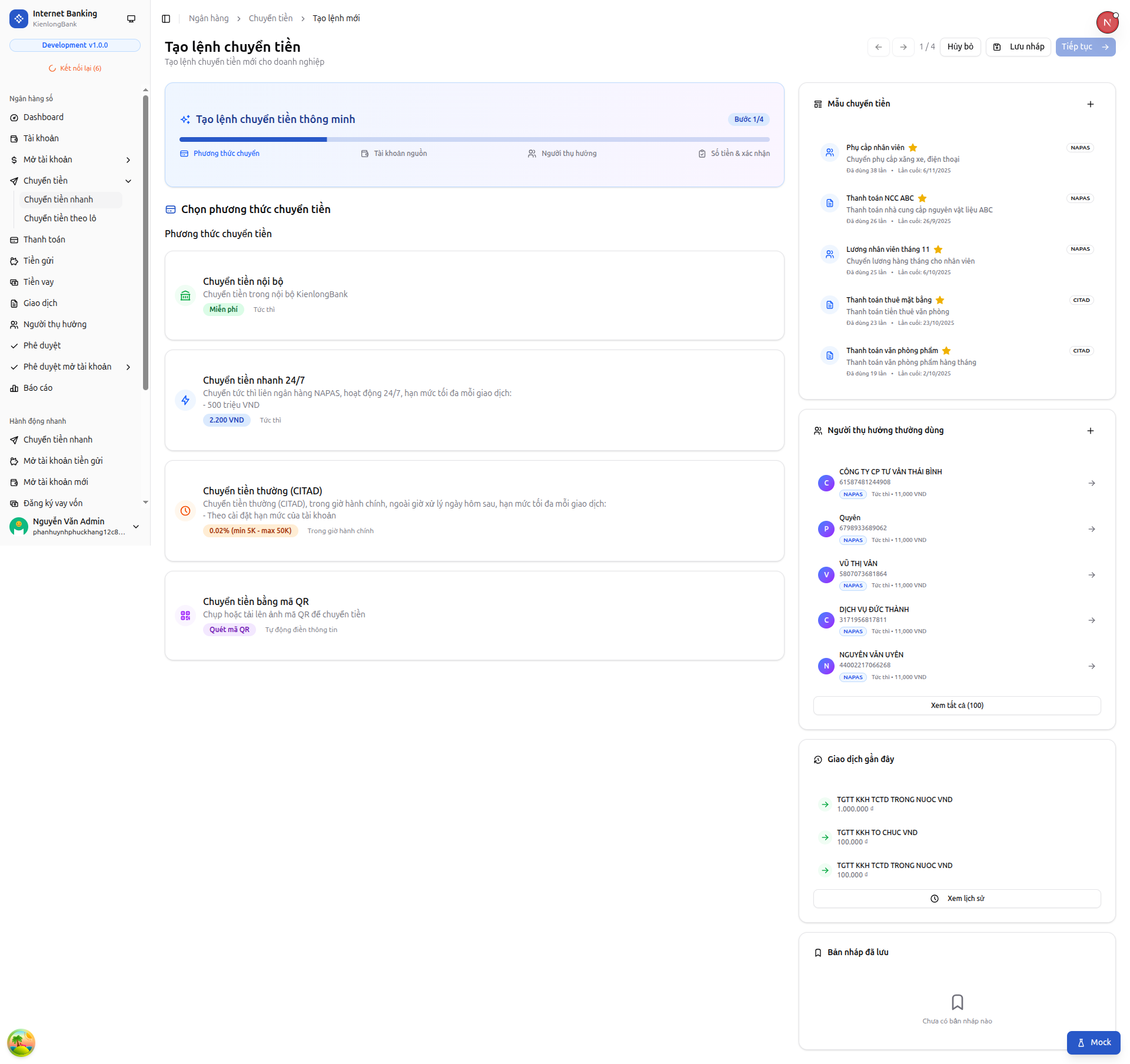Add a frequent beneficiary plus icon
This screenshot has height=1064, width=1130.
pos(1090,431)
